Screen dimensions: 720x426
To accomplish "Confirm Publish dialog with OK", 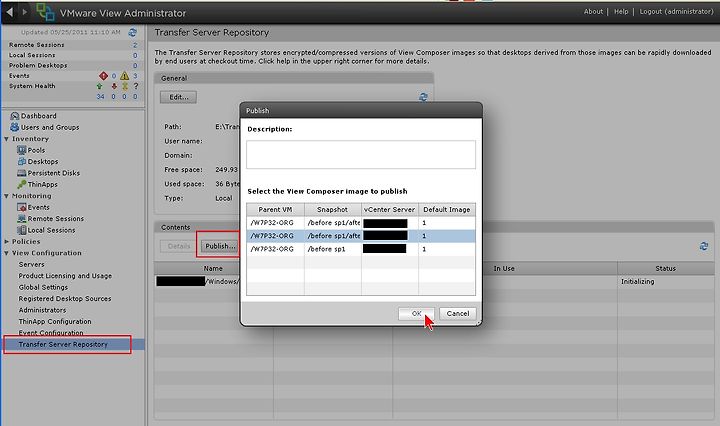I will [416, 314].
